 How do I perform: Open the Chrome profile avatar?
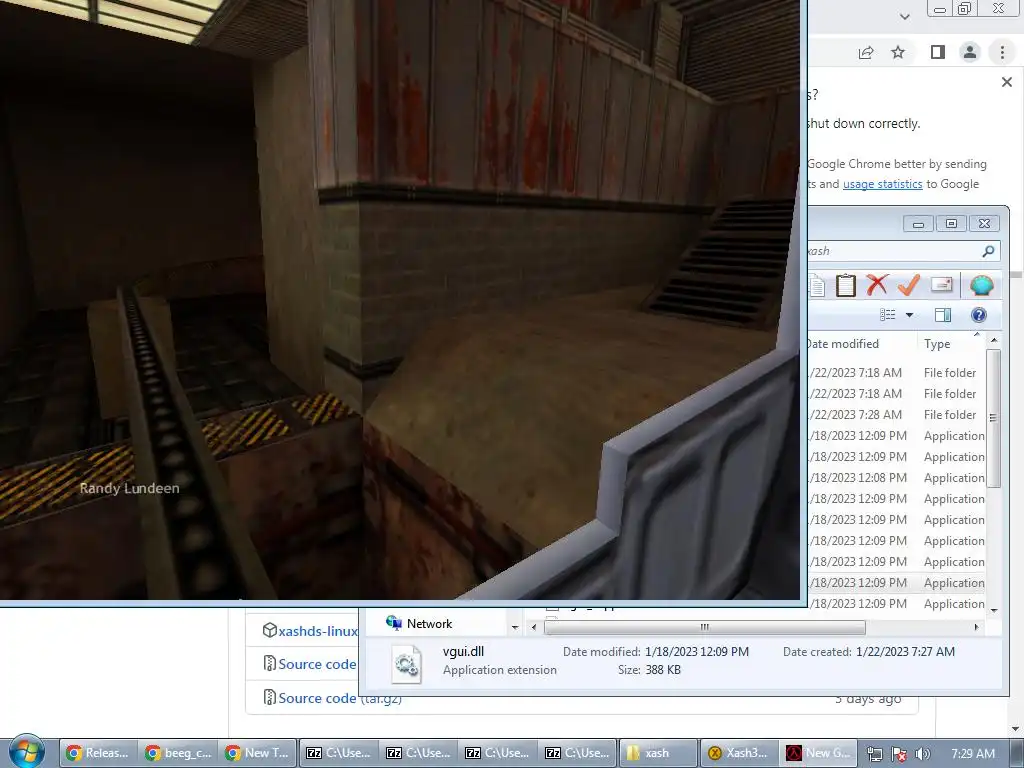coord(970,52)
